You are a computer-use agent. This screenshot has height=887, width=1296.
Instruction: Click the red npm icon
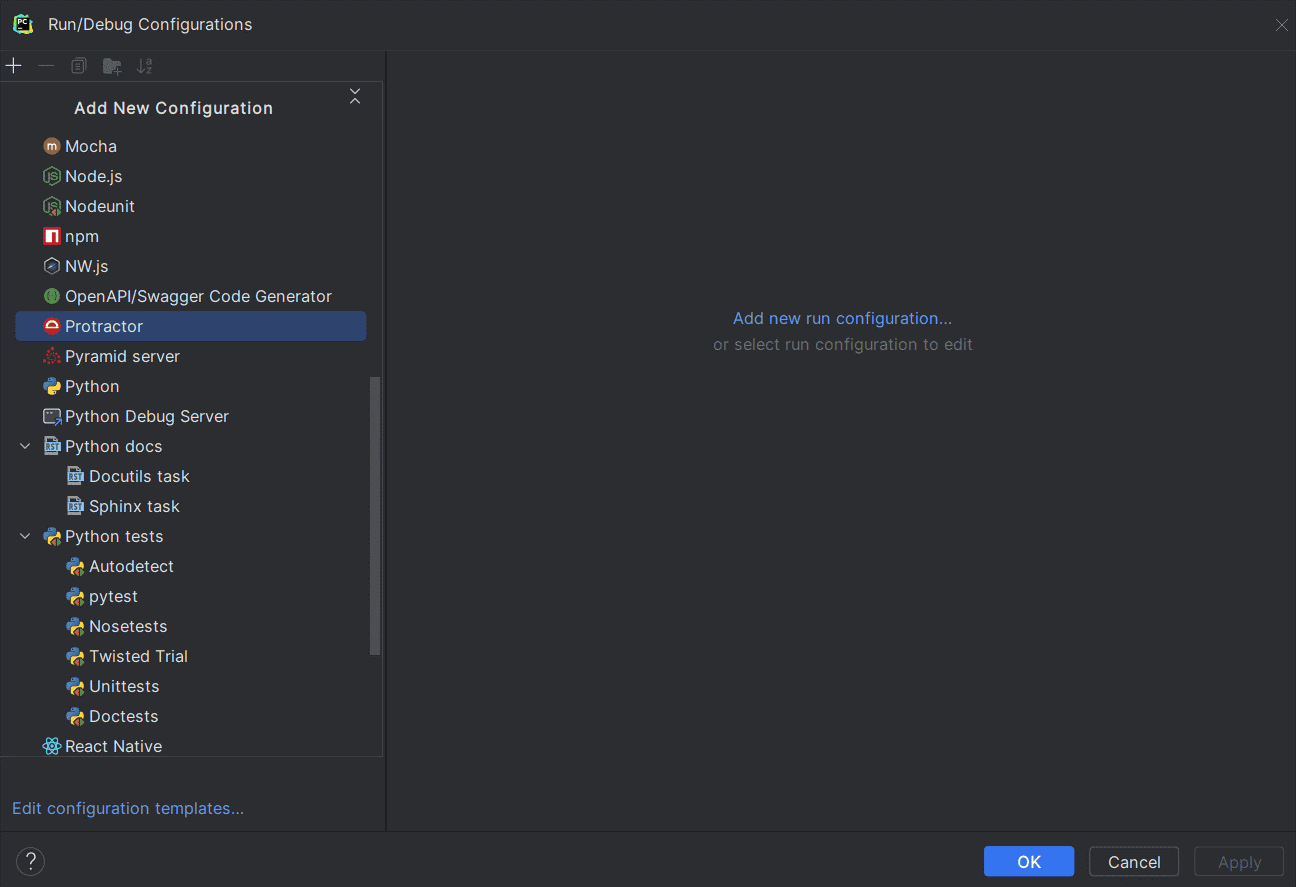tap(52, 236)
